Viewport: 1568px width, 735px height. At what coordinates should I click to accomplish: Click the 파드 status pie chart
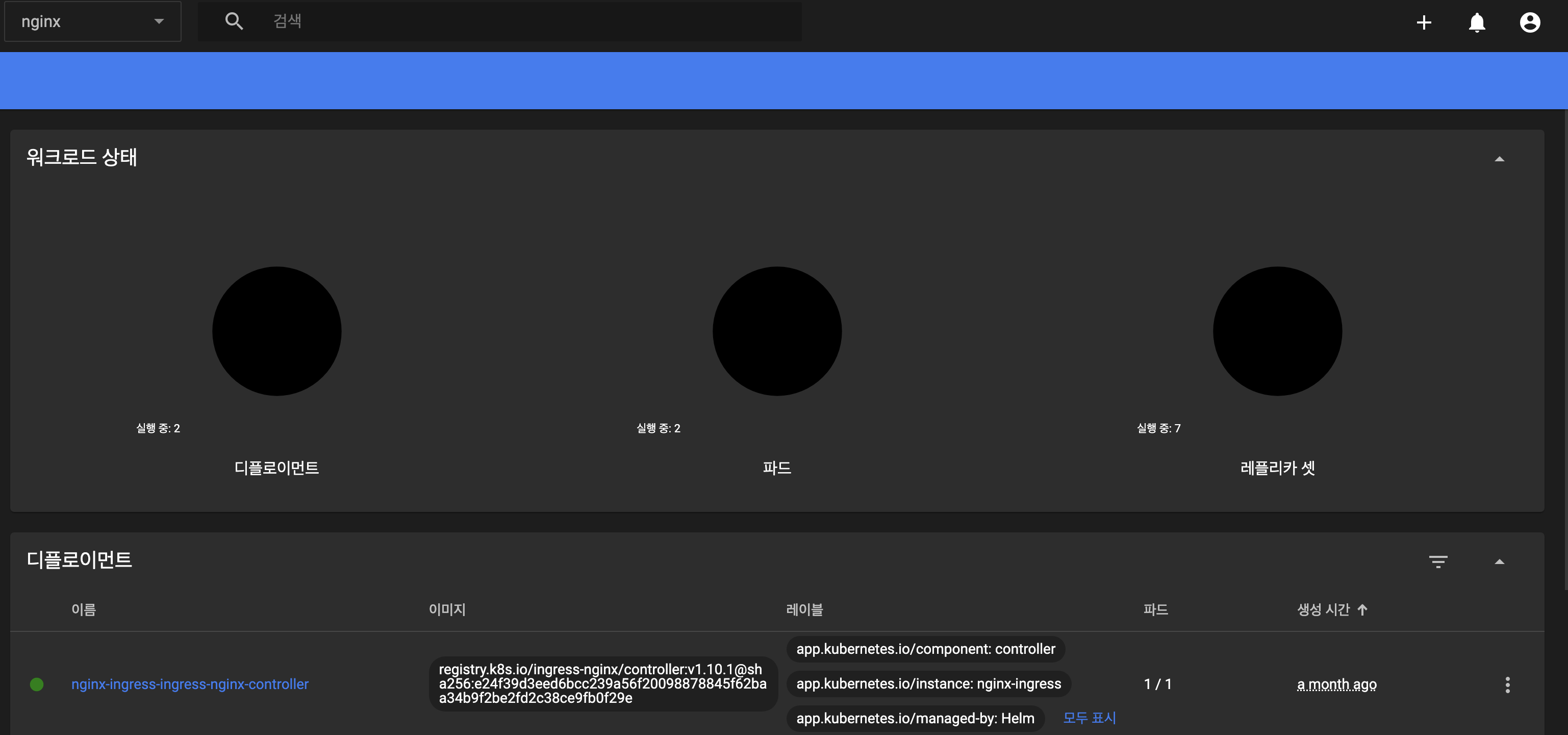click(777, 331)
